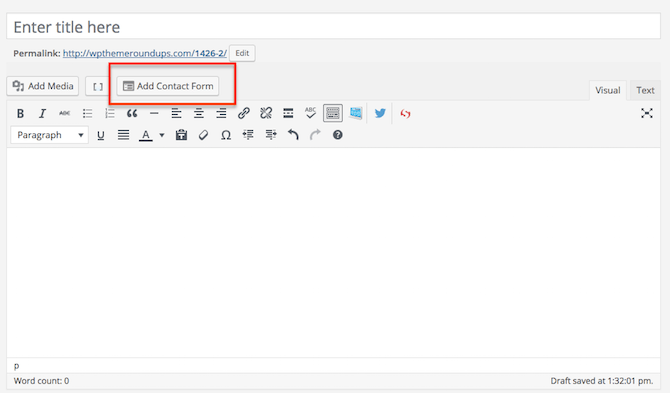Enable distraction-free fullscreen mode
The height and width of the screenshot is (393, 670).
click(646, 113)
